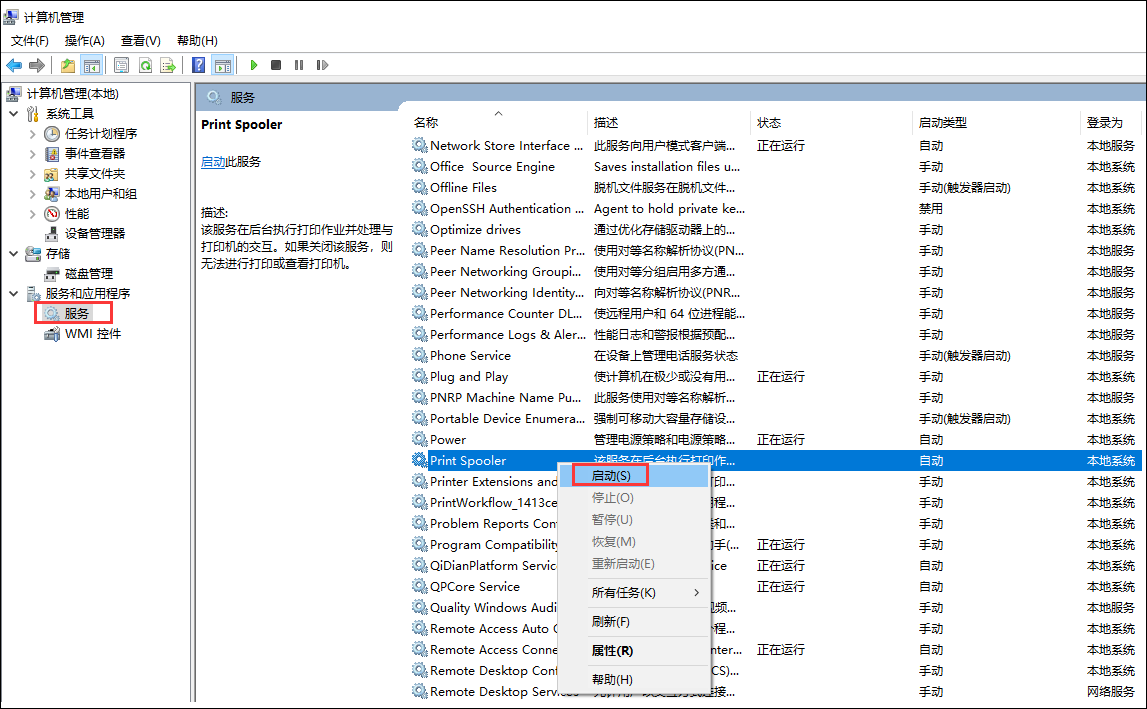Select 属性(R) from the context menu
The width and height of the screenshot is (1147, 709).
[612, 651]
